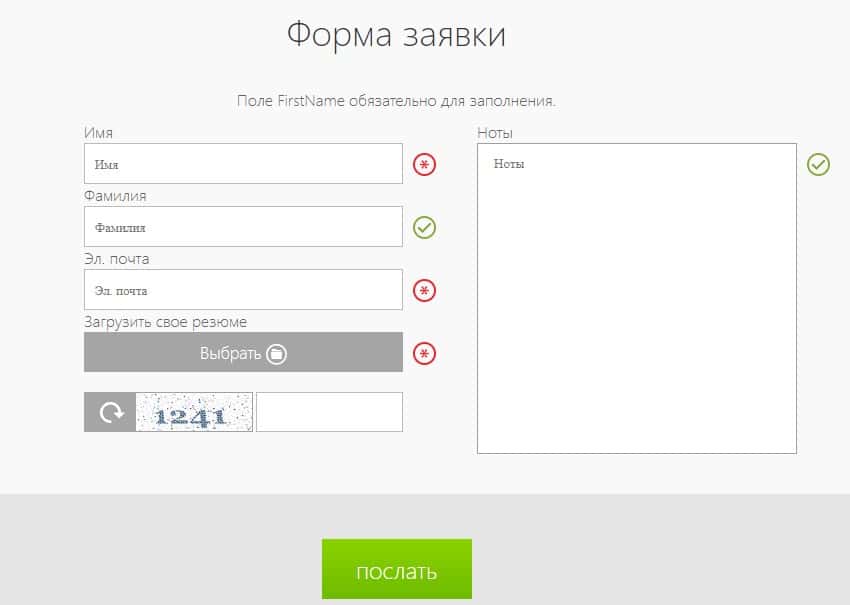Click the red required icon beside Выбрать
Screen dimensions: 850x605
point(424,353)
